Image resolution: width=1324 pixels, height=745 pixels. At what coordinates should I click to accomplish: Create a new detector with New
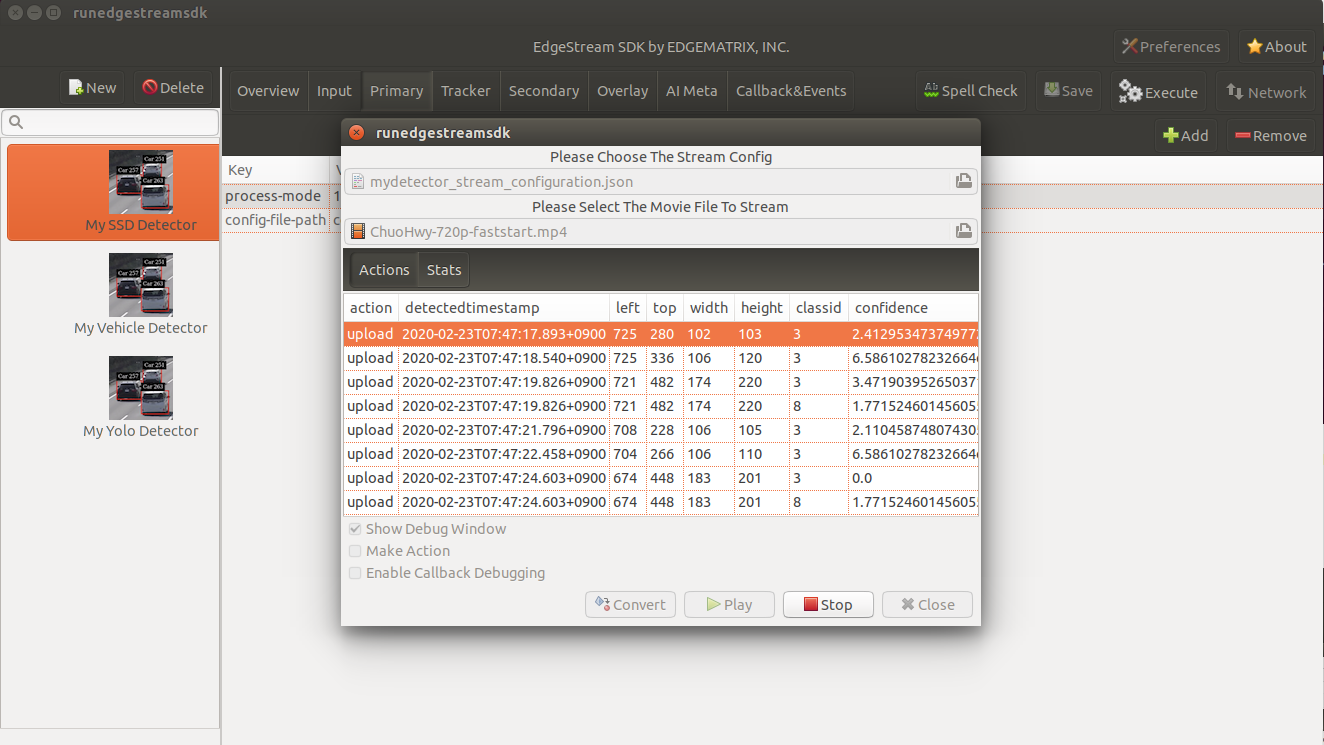point(92,88)
